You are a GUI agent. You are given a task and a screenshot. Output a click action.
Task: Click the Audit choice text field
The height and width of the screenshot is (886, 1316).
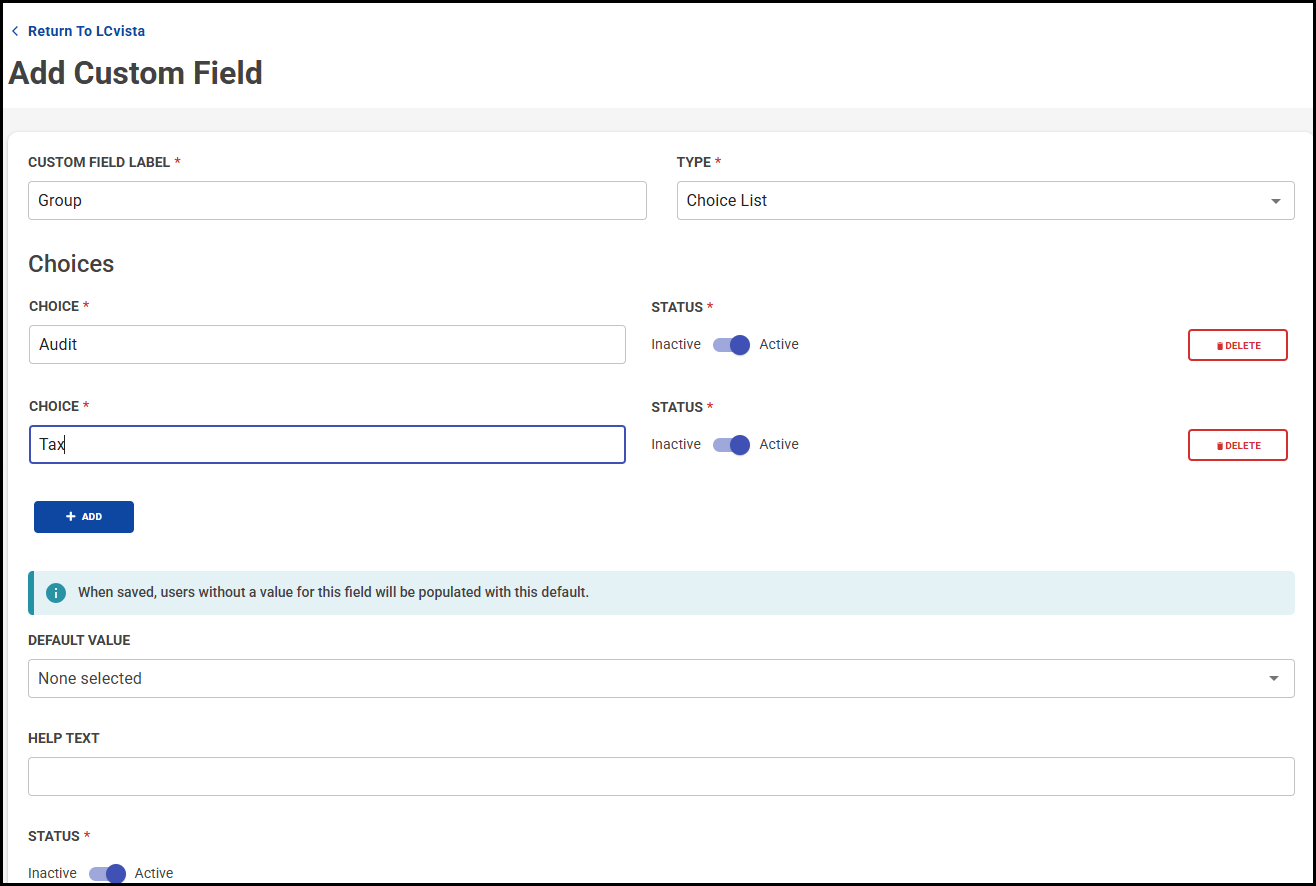327,345
